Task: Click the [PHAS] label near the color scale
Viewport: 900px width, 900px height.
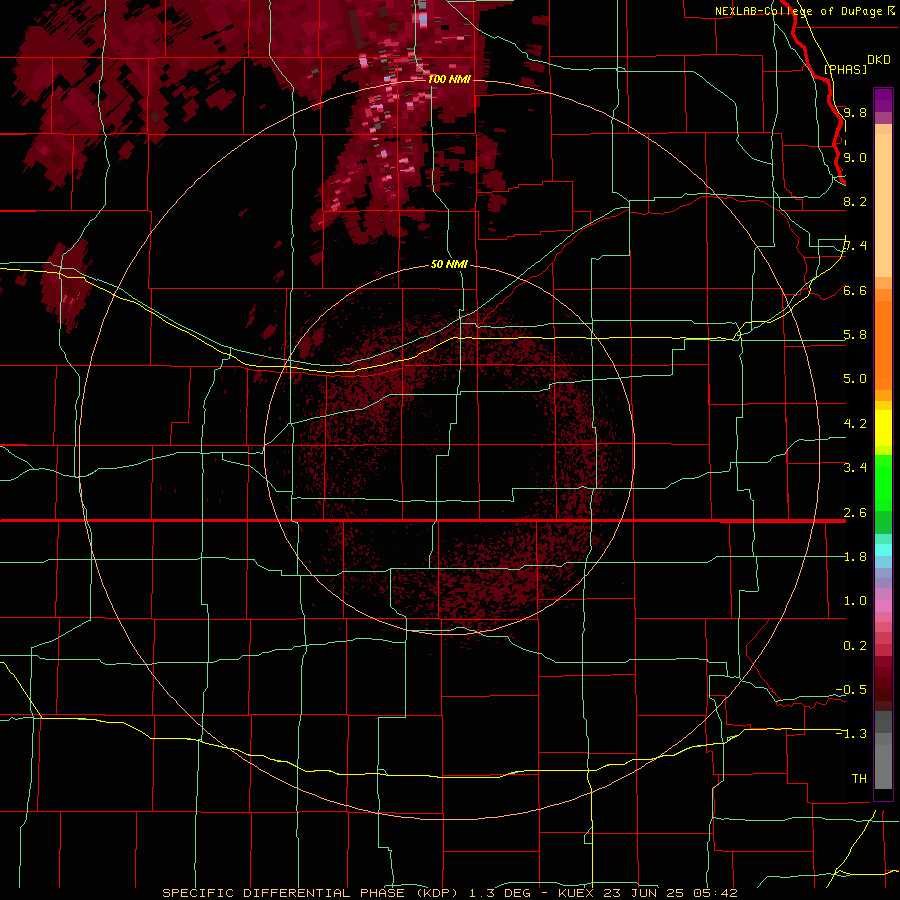Action: pos(845,70)
